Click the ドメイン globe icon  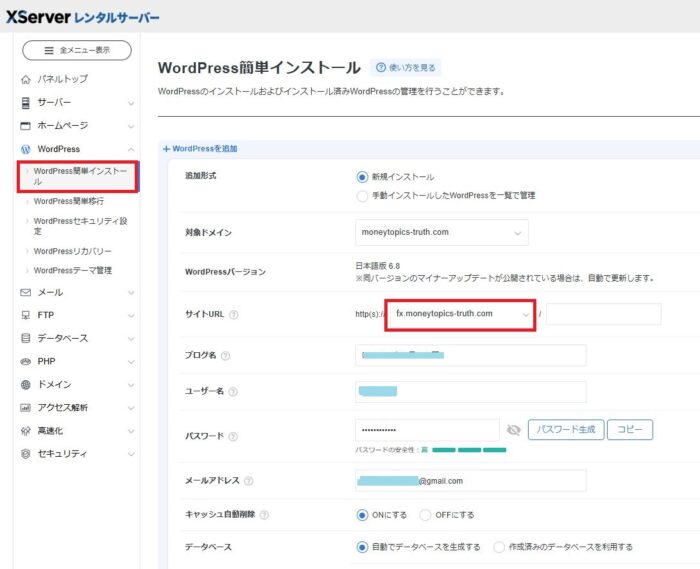(26, 384)
